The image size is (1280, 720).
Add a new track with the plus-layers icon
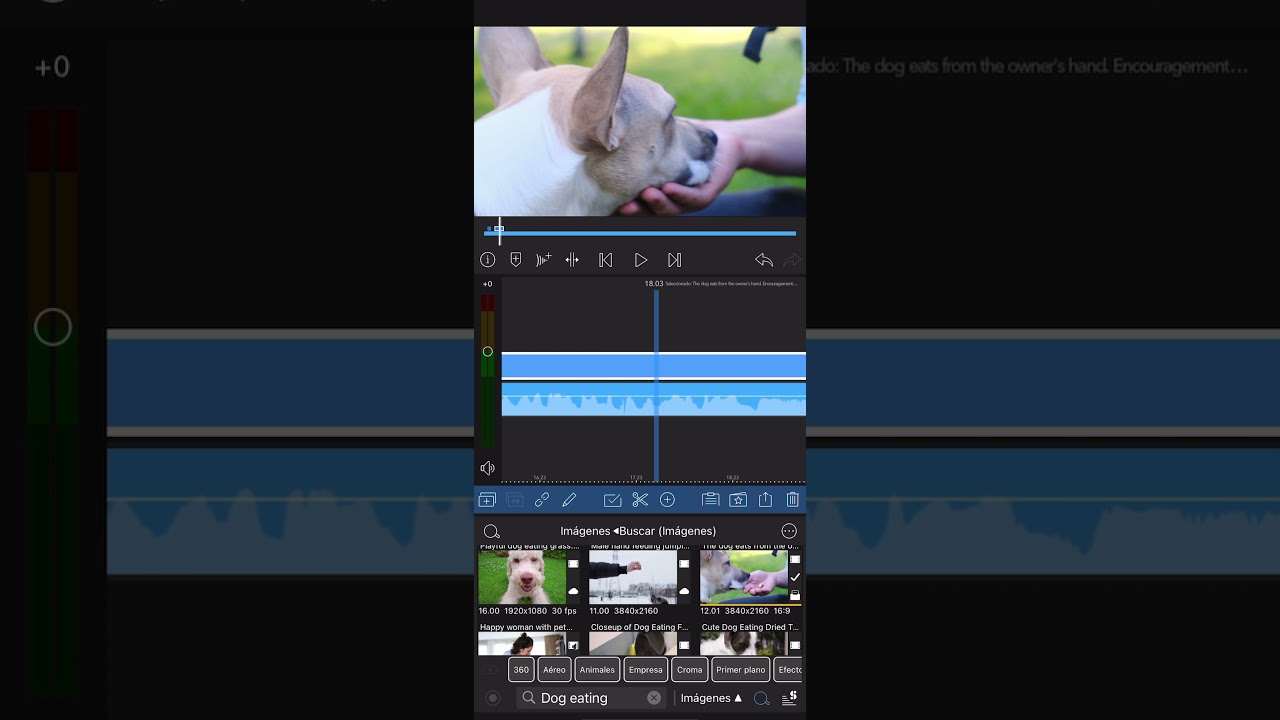[x=487, y=500]
